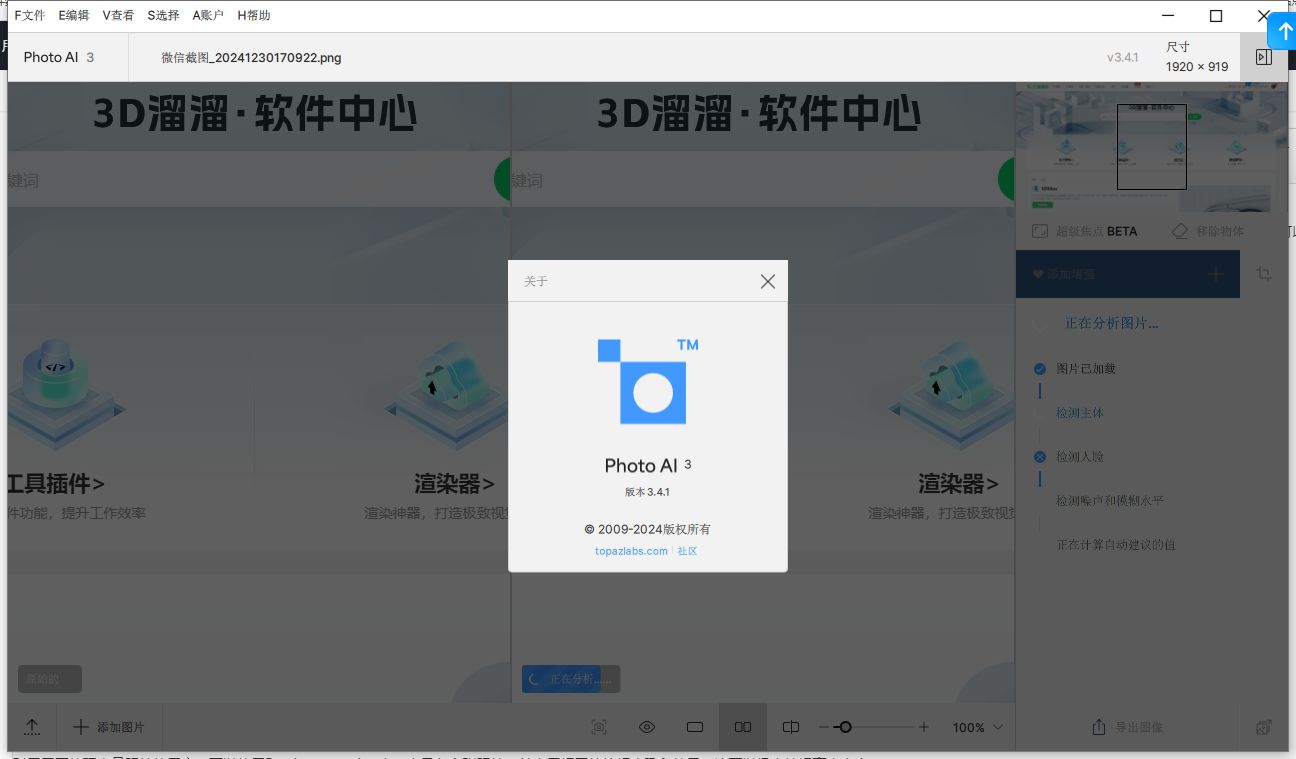Screen dimensions: 1296x759
Task: Click the 原始的 label on left preview
Action: pos(50,679)
